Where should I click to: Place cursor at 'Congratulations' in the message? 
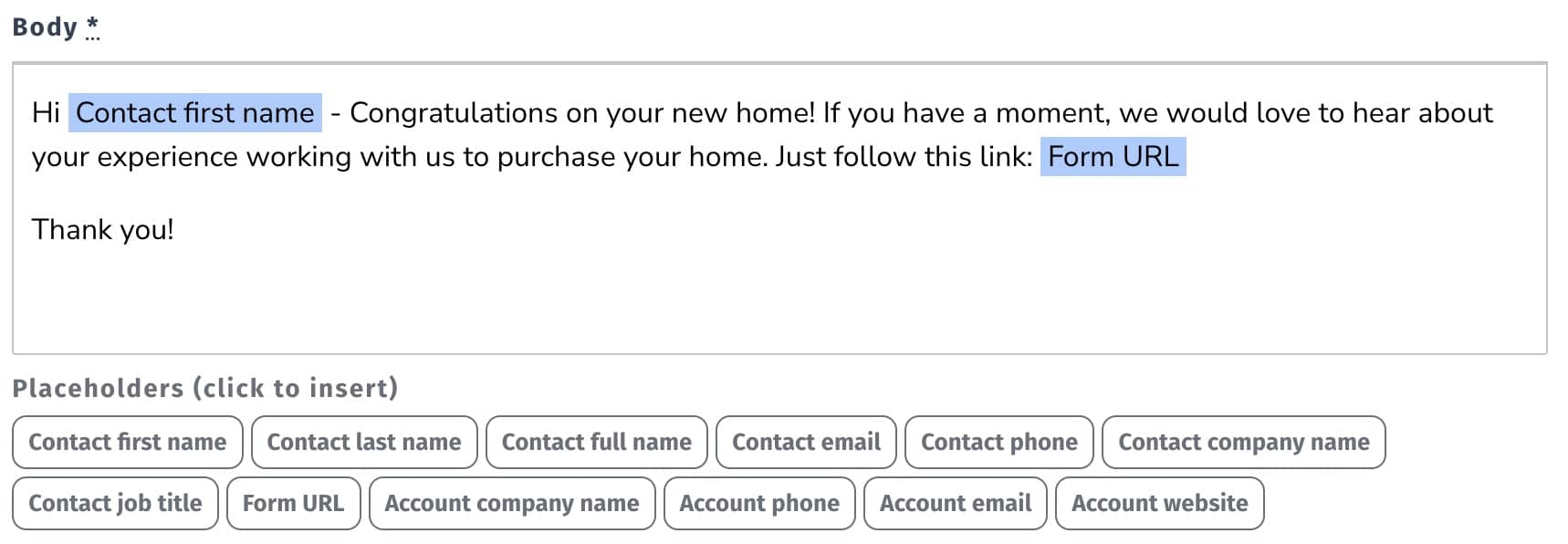tap(453, 113)
